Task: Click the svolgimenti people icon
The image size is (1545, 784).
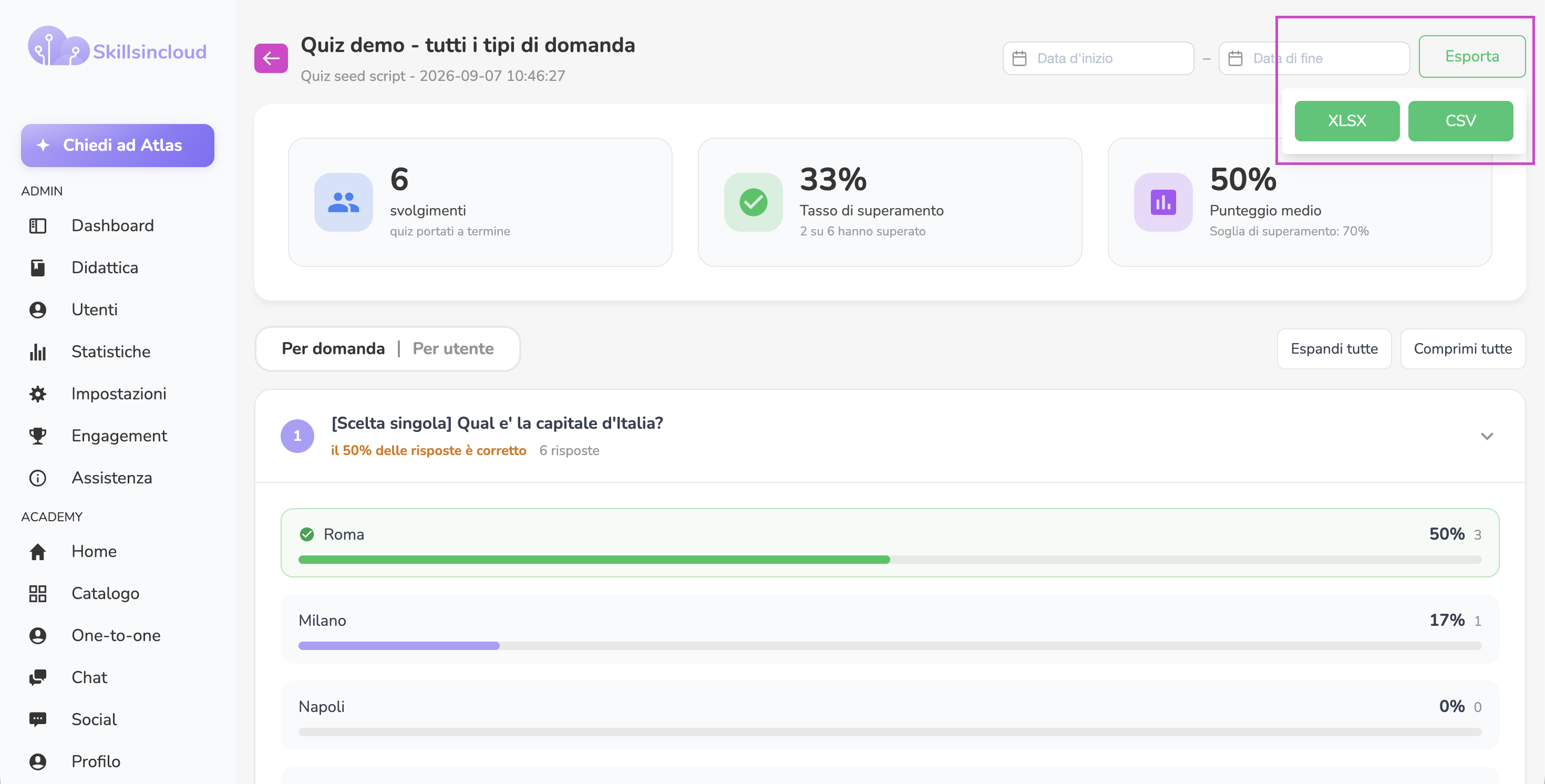Action: 343,202
